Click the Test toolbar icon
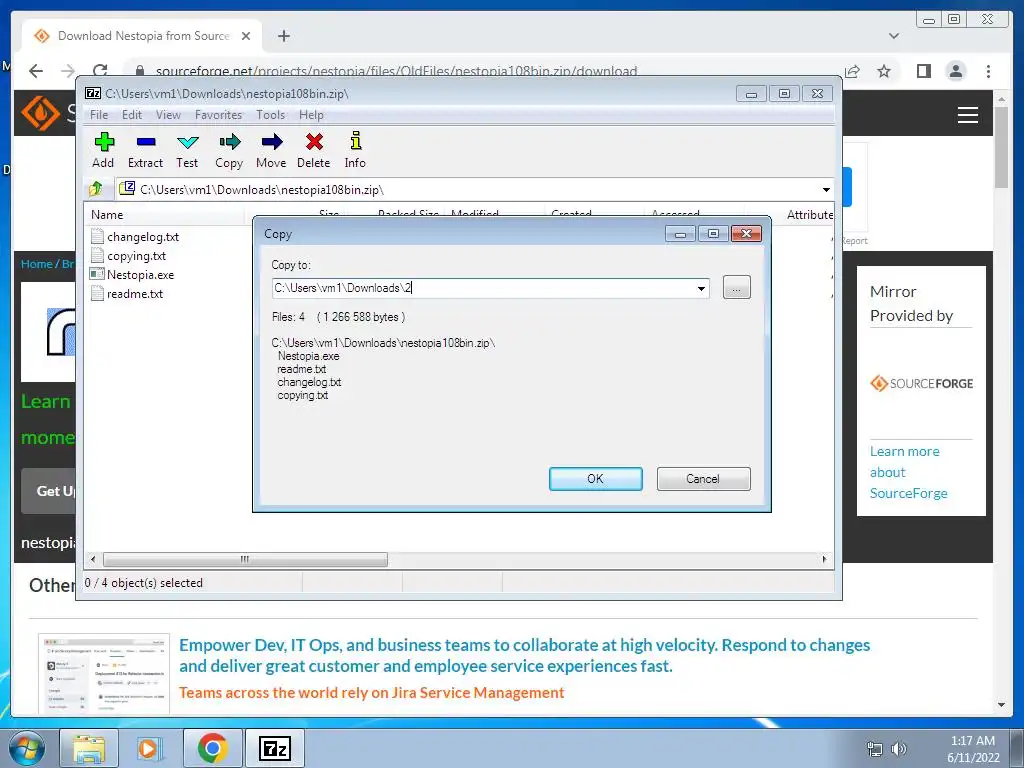Viewport: 1024px width, 768px height. pos(187,150)
